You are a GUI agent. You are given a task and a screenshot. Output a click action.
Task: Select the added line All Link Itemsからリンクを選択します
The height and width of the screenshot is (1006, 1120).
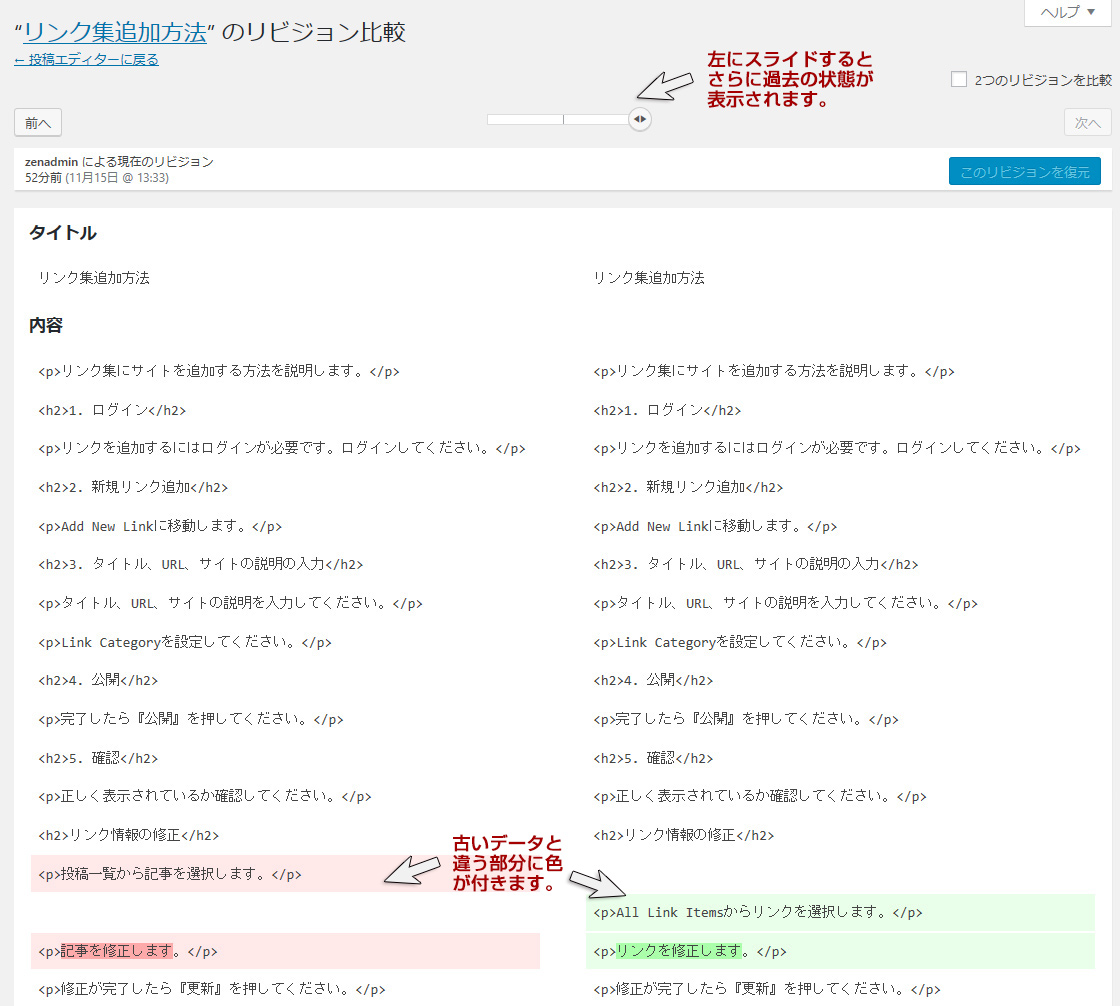pyautogui.click(x=757, y=912)
